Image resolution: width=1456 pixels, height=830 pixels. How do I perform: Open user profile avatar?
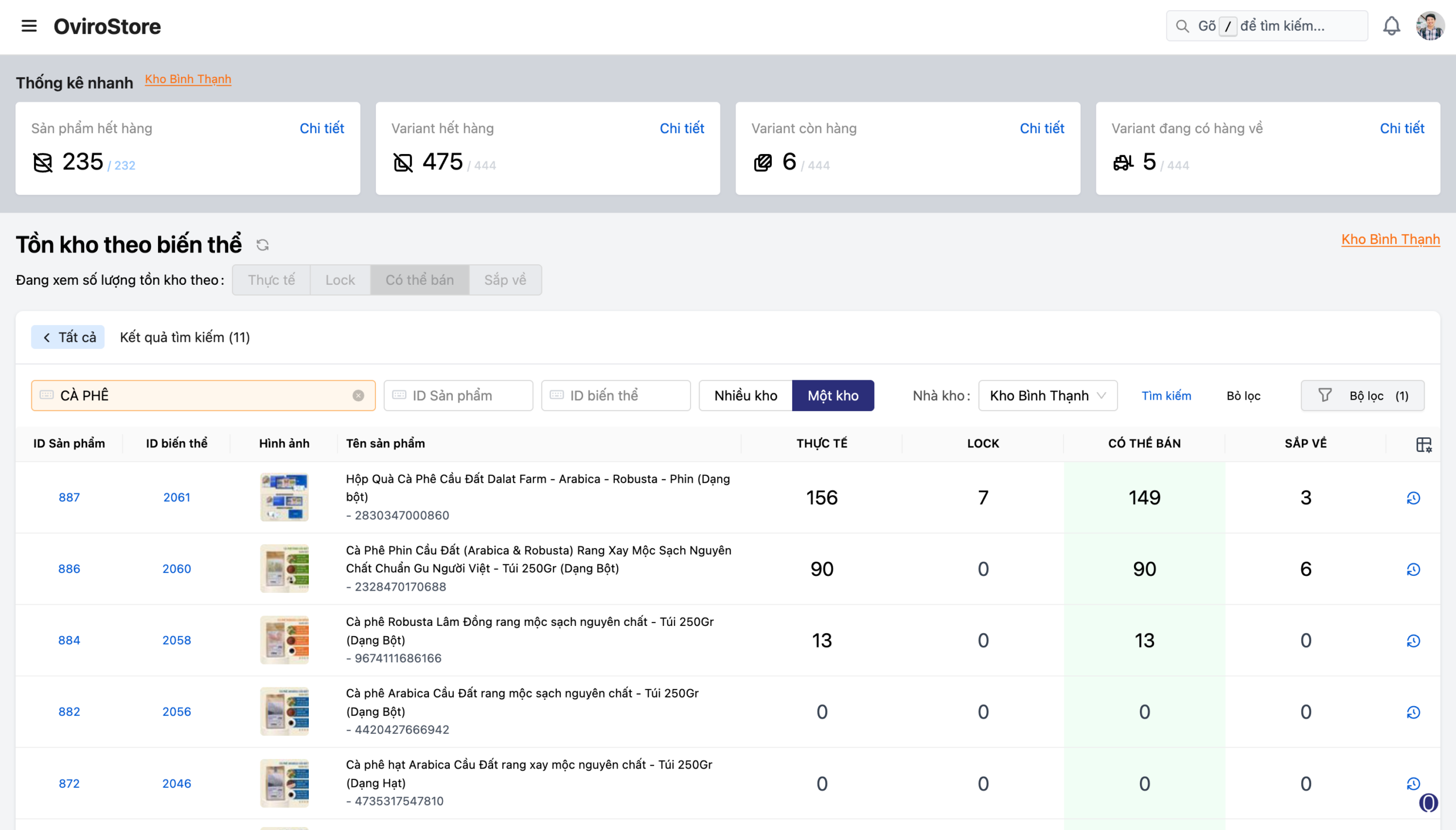[x=1429, y=26]
